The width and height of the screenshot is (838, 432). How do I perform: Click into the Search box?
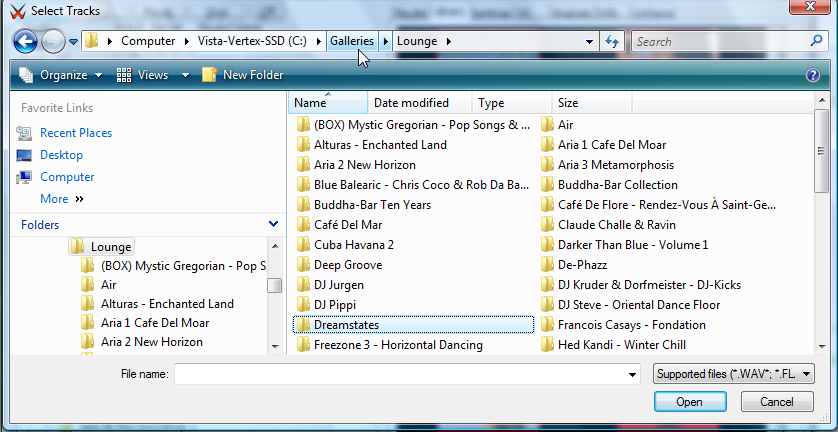click(x=720, y=41)
